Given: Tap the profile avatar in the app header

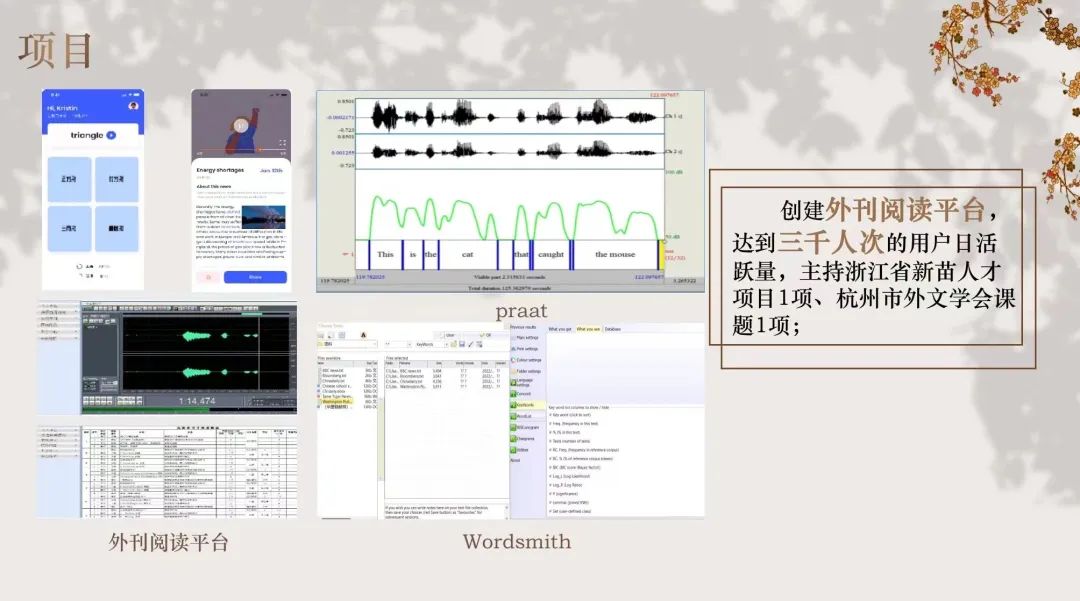Looking at the screenshot, I should click(133, 106).
